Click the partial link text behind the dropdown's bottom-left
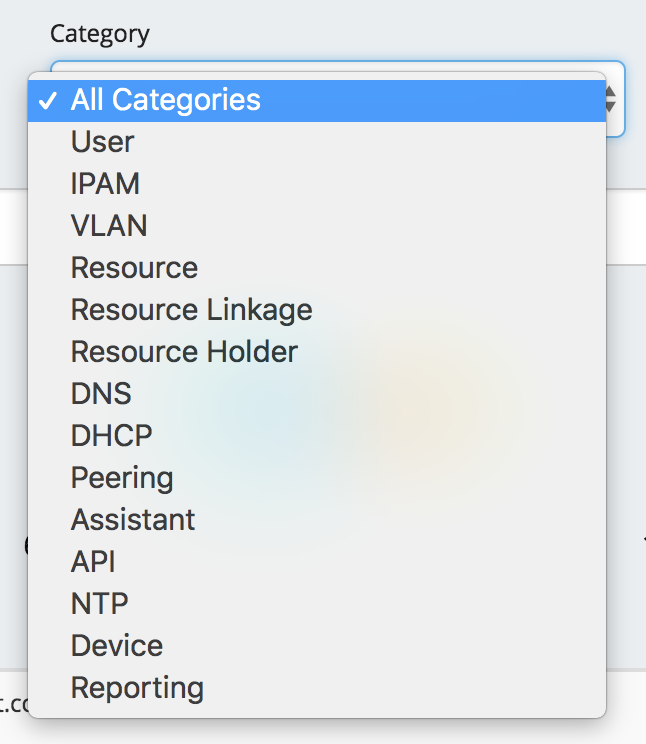This screenshot has width=646, height=744. [13, 704]
